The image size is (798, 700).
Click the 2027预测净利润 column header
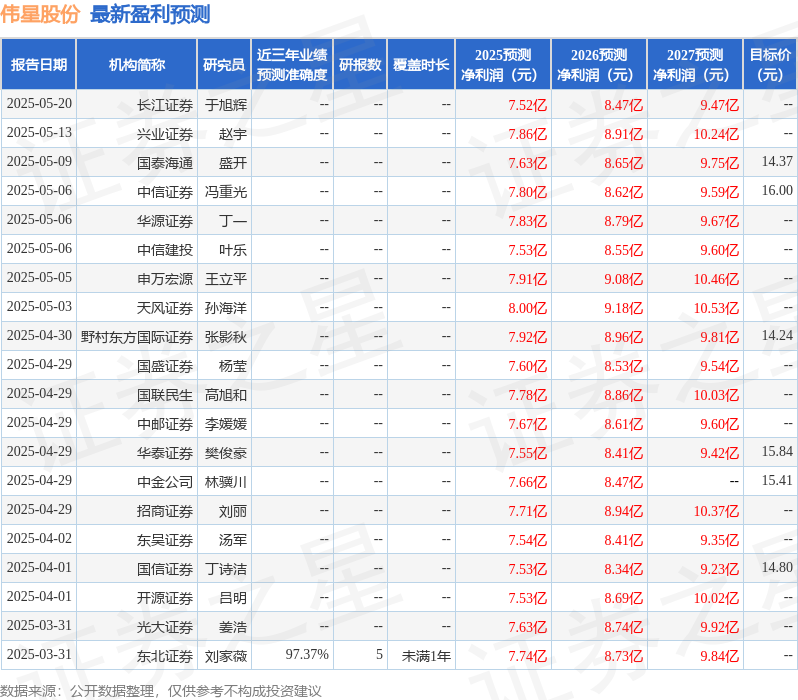coord(695,64)
